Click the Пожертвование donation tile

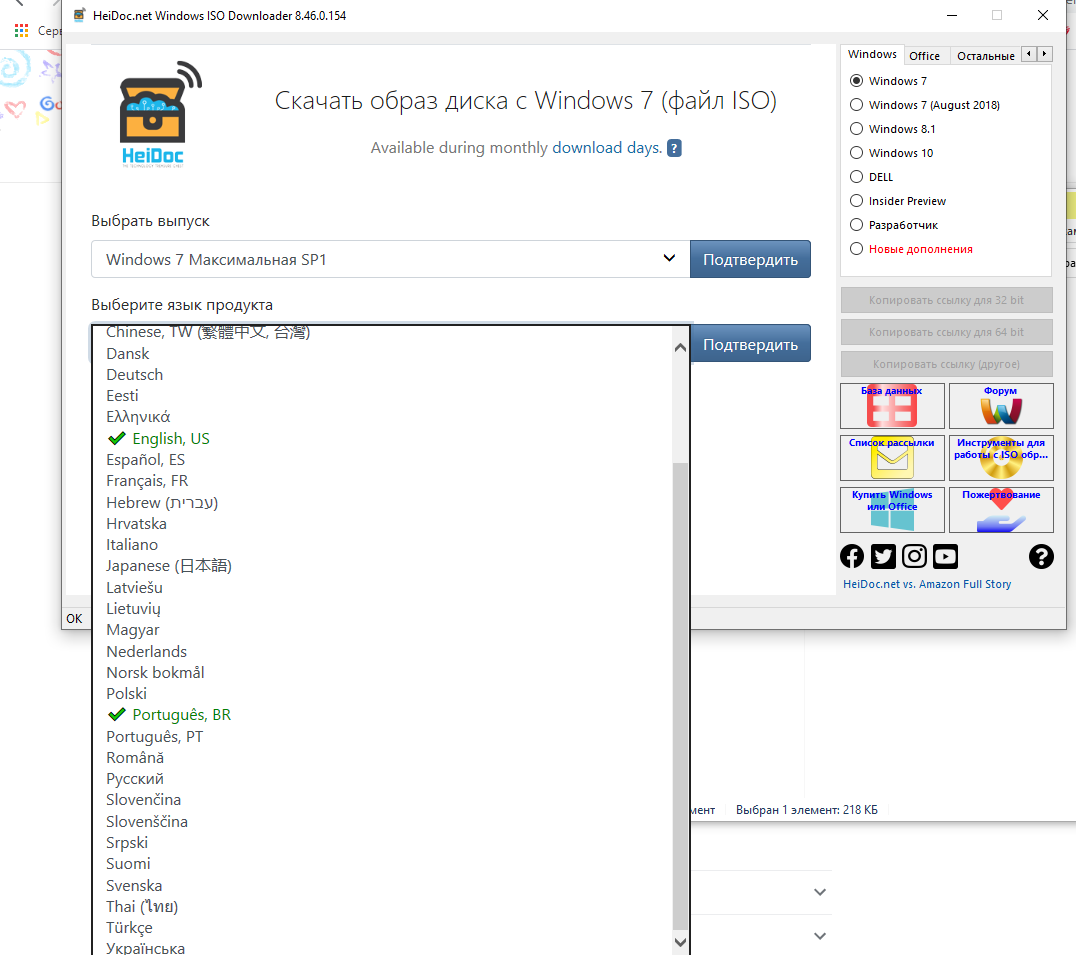[x=1000, y=510]
